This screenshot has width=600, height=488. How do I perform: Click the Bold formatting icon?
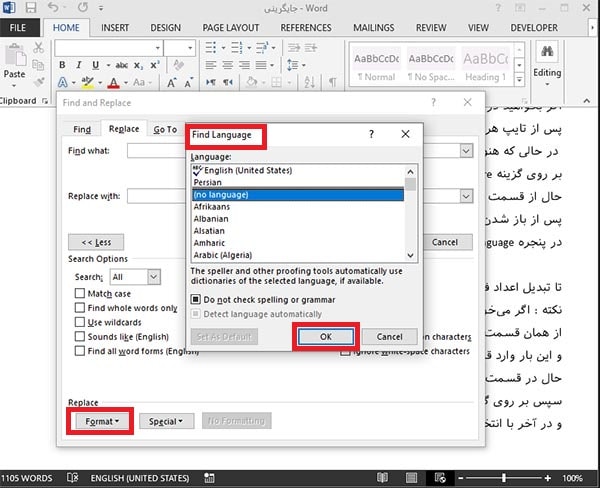point(62,65)
